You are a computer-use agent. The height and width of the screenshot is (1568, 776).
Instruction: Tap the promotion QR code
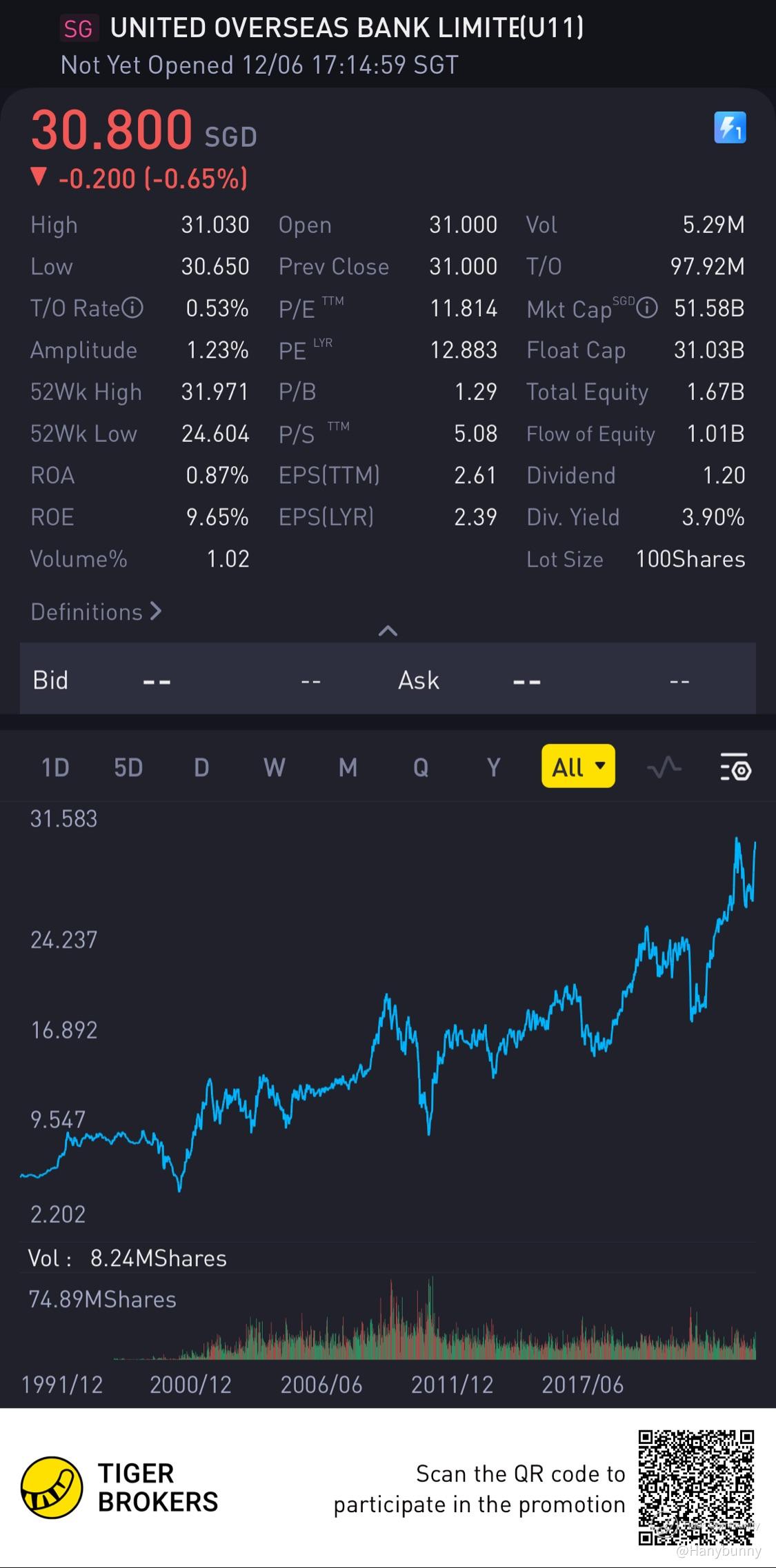pyautogui.click(x=696, y=1487)
